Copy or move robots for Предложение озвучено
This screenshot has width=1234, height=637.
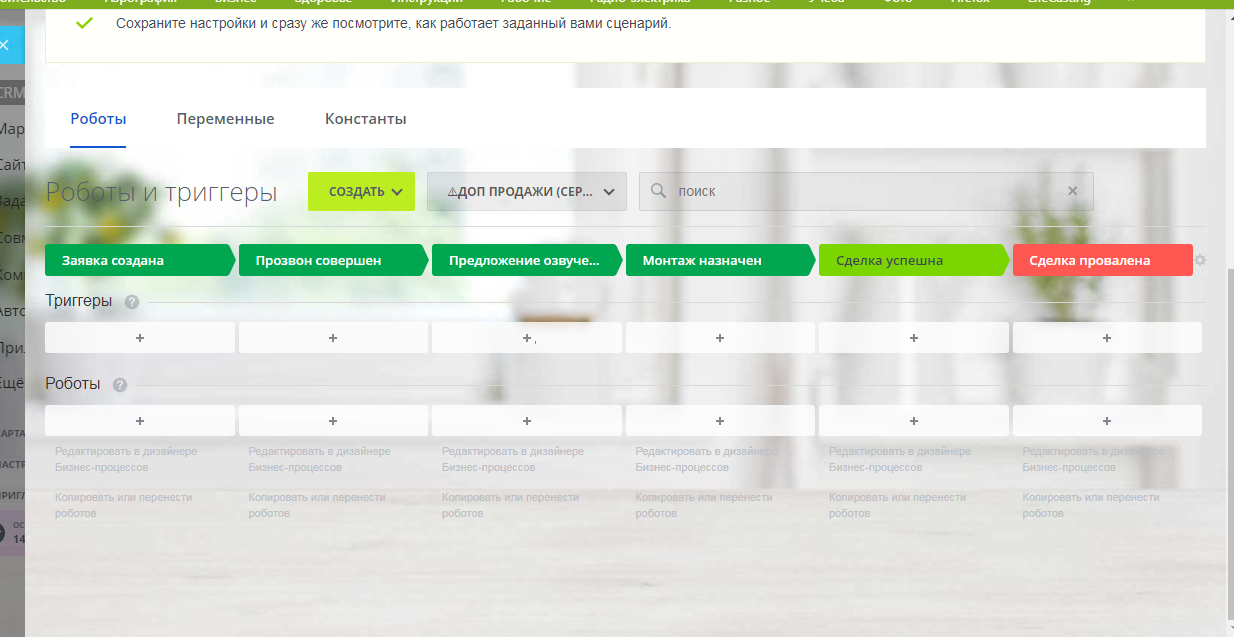(510, 505)
